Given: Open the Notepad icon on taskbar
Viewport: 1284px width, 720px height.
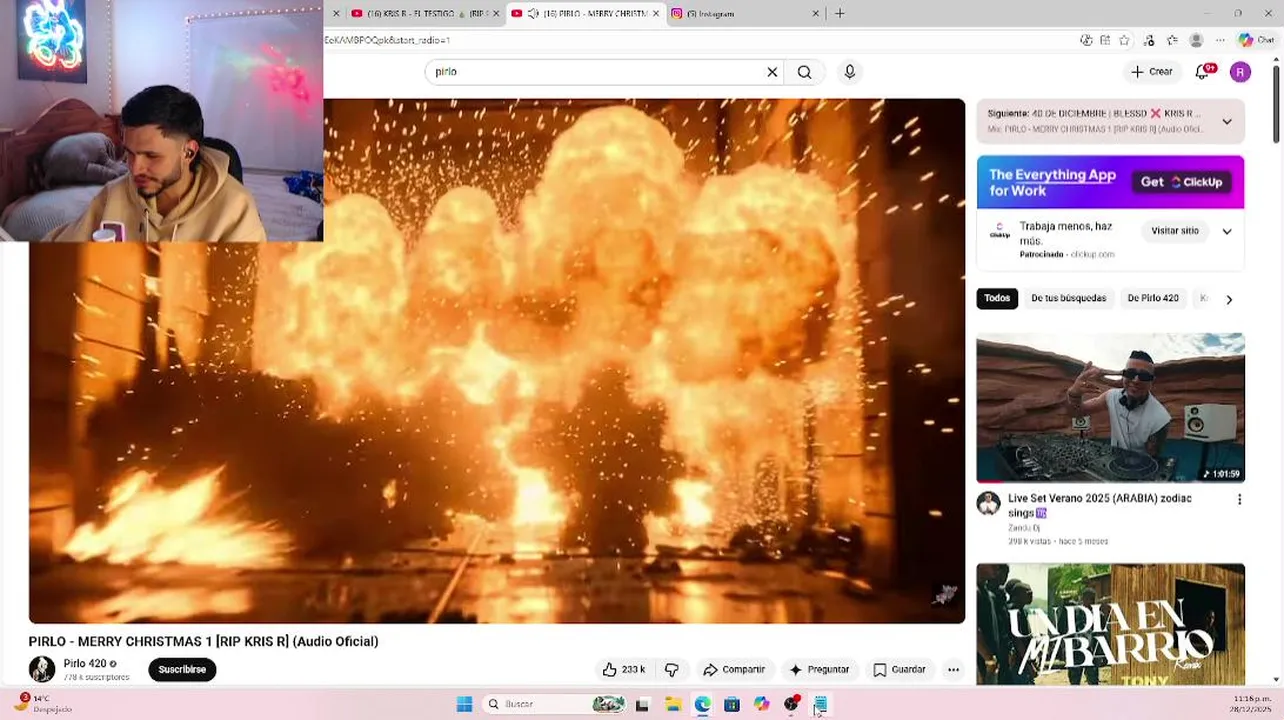Looking at the screenshot, I should click(820, 704).
